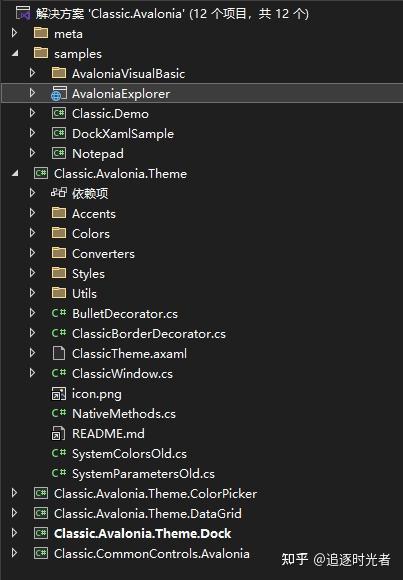Viewport: 403px width, 580px height.
Task: Expand the Colors folder arrow
Action: coord(33,233)
